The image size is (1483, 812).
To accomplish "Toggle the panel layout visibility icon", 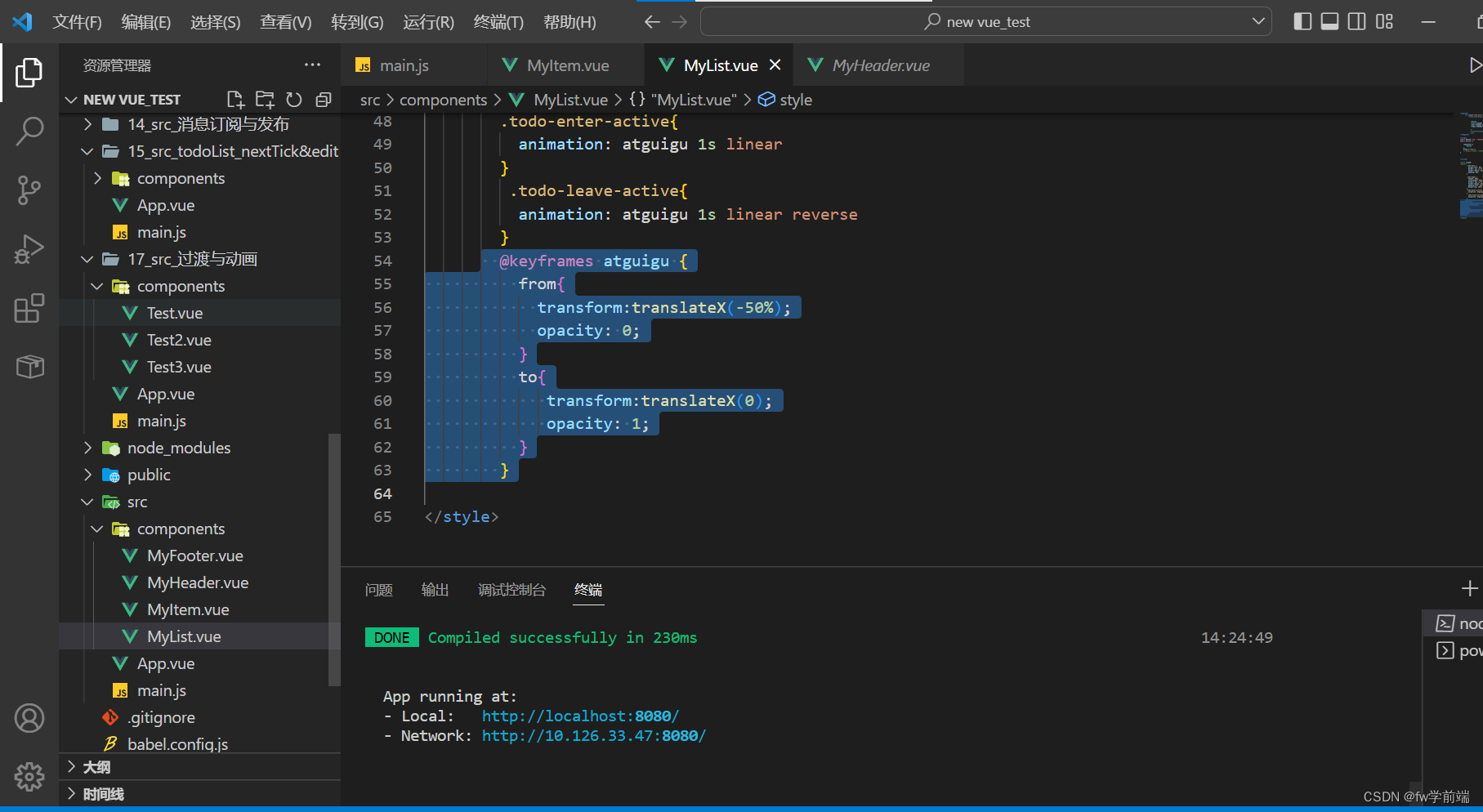I will (x=1329, y=21).
